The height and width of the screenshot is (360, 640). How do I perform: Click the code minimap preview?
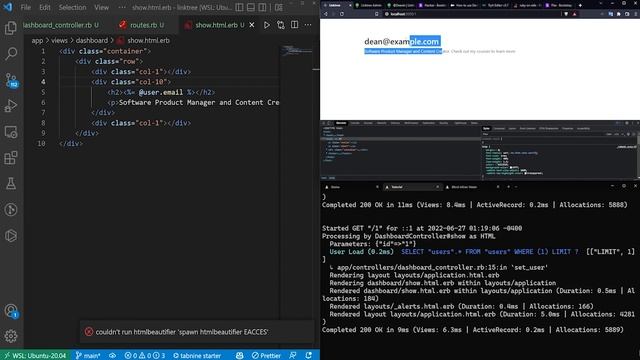tap(297, 51)
